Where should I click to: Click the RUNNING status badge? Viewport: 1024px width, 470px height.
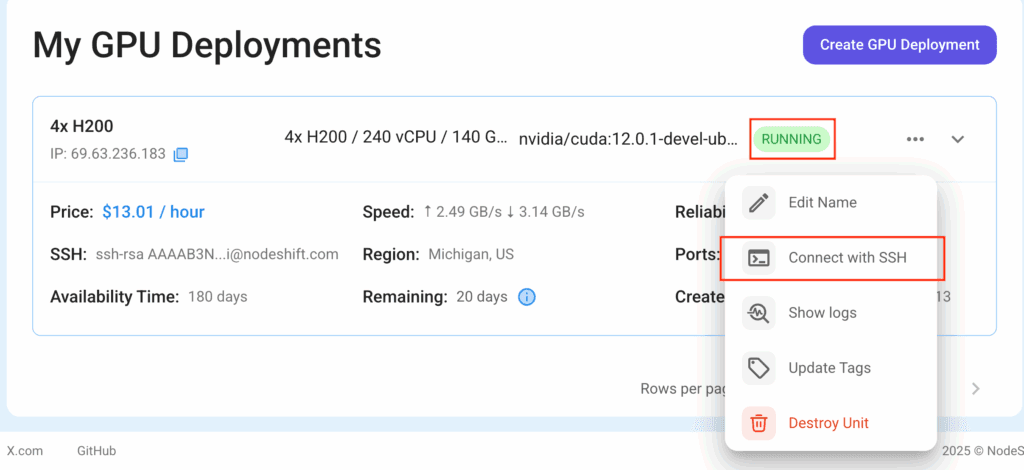point(792,139)
